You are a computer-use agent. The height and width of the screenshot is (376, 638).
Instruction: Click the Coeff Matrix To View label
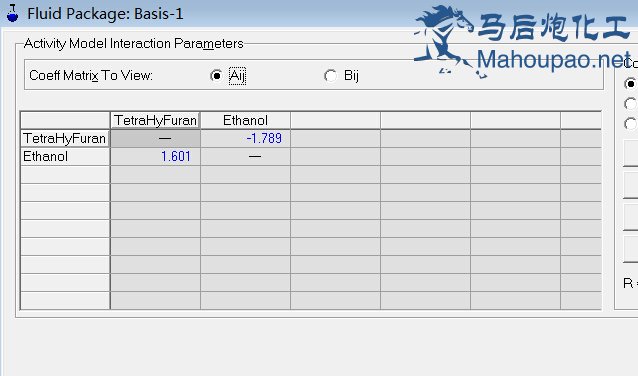91,76
